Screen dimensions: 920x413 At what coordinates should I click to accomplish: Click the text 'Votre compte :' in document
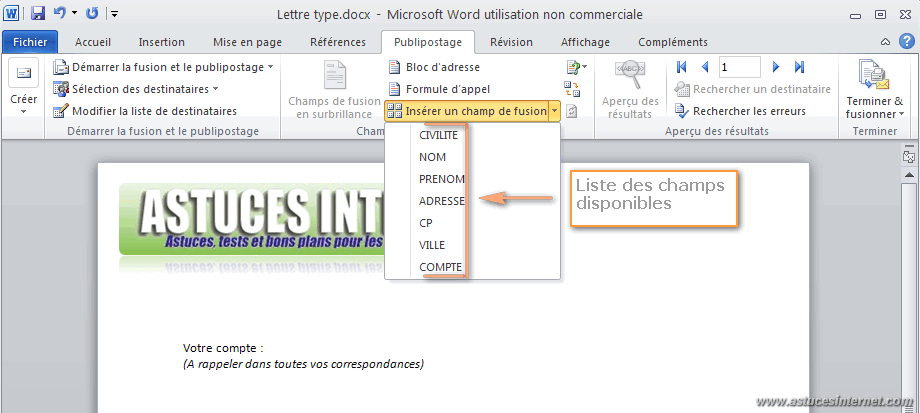223,348
